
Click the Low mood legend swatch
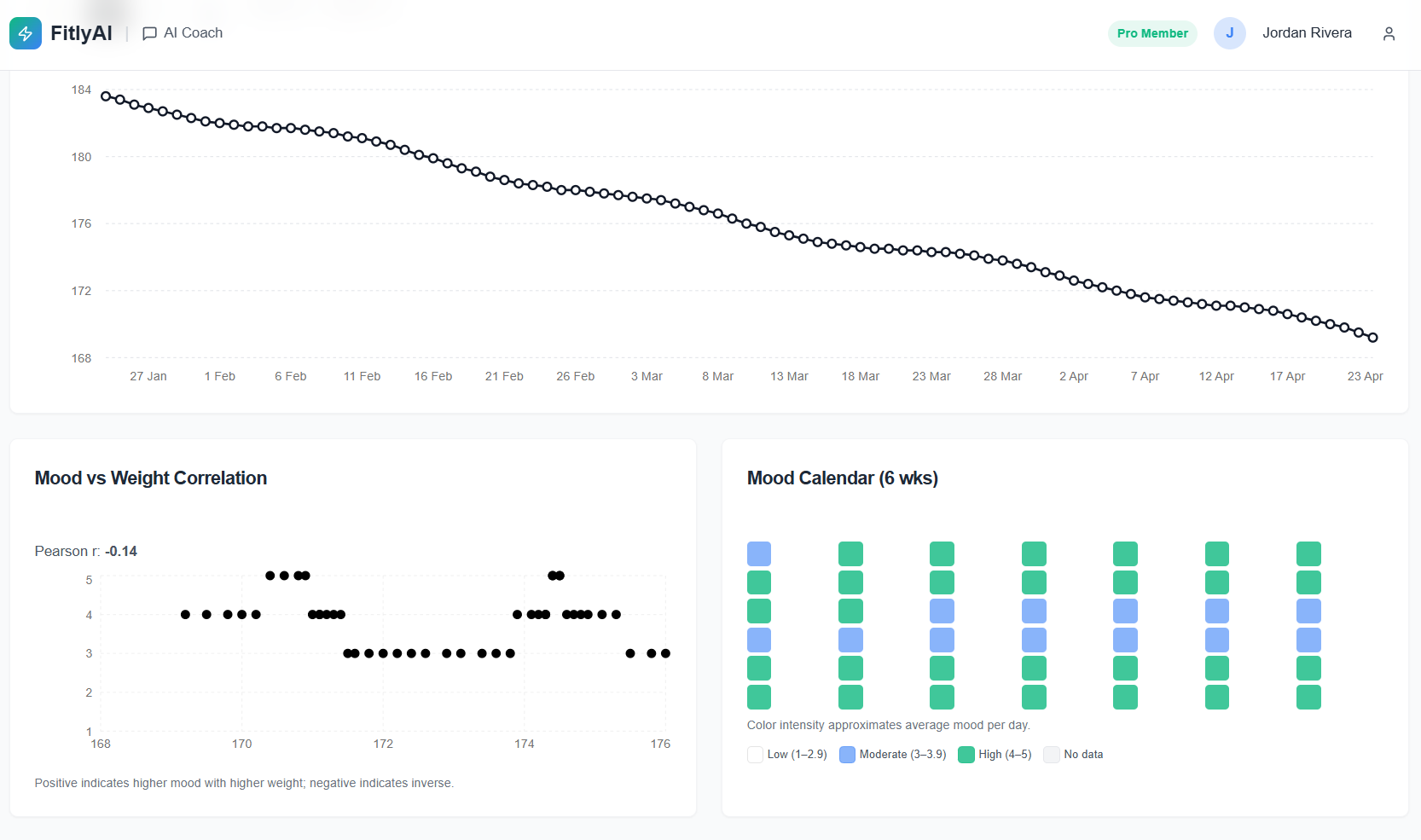tap(754, 755)
